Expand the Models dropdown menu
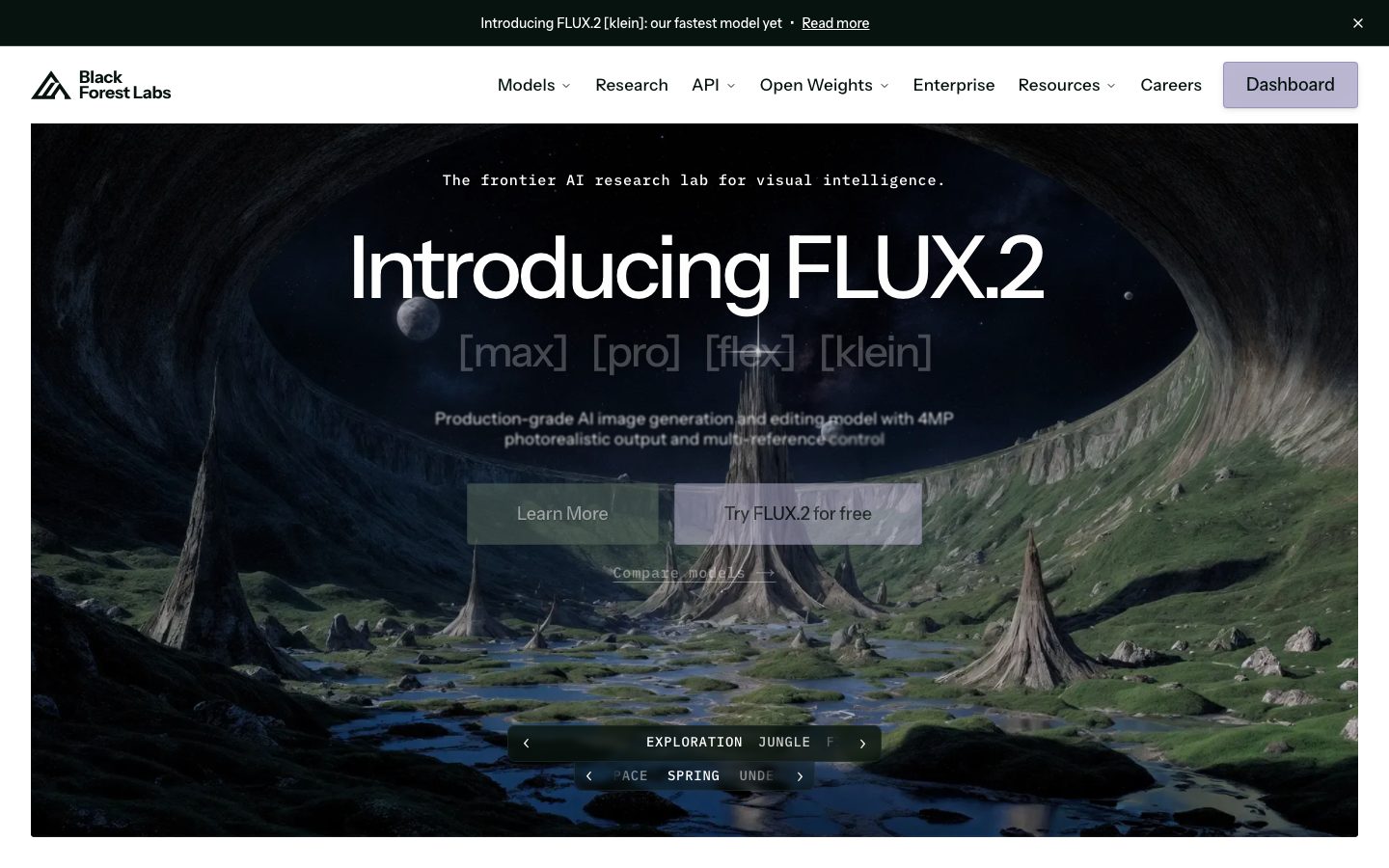1389x868 pixels. click(x=534, y=85)
